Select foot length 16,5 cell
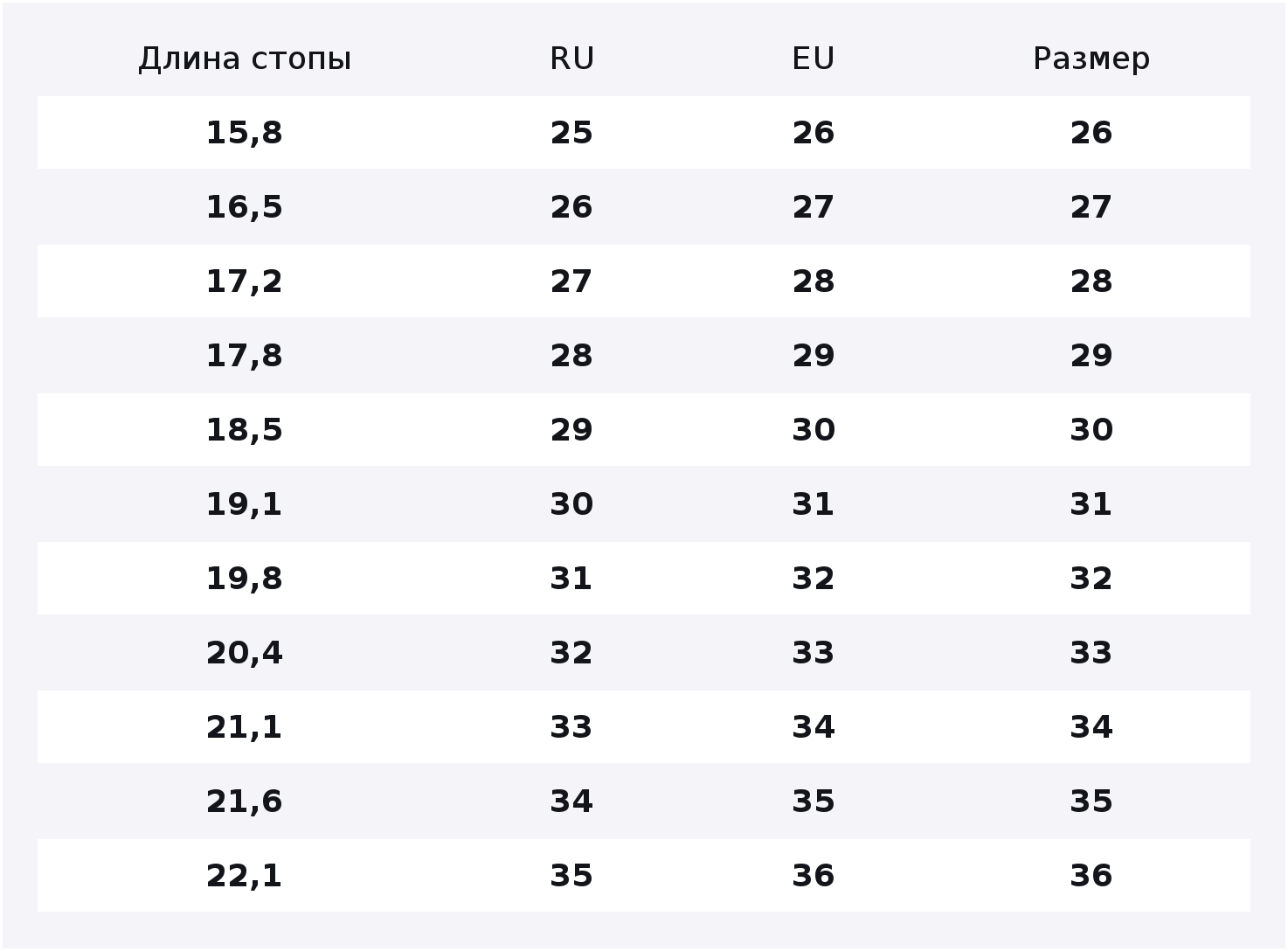Viewport: 1288px width, 951px height. tap(245, 207)
